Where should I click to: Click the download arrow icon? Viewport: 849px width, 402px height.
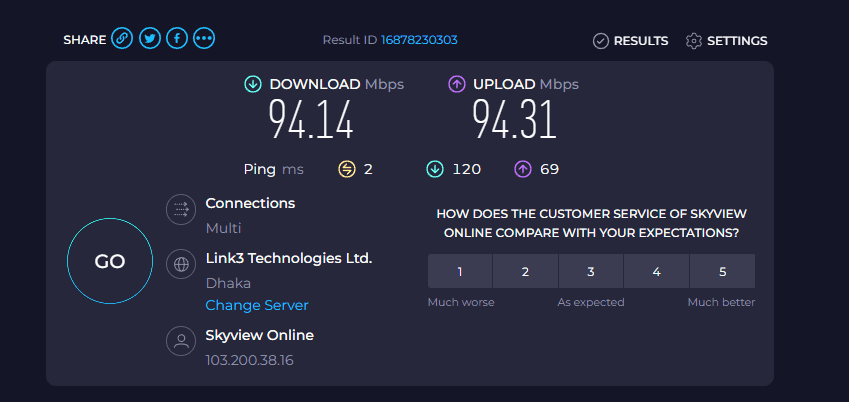click(253, 84)
